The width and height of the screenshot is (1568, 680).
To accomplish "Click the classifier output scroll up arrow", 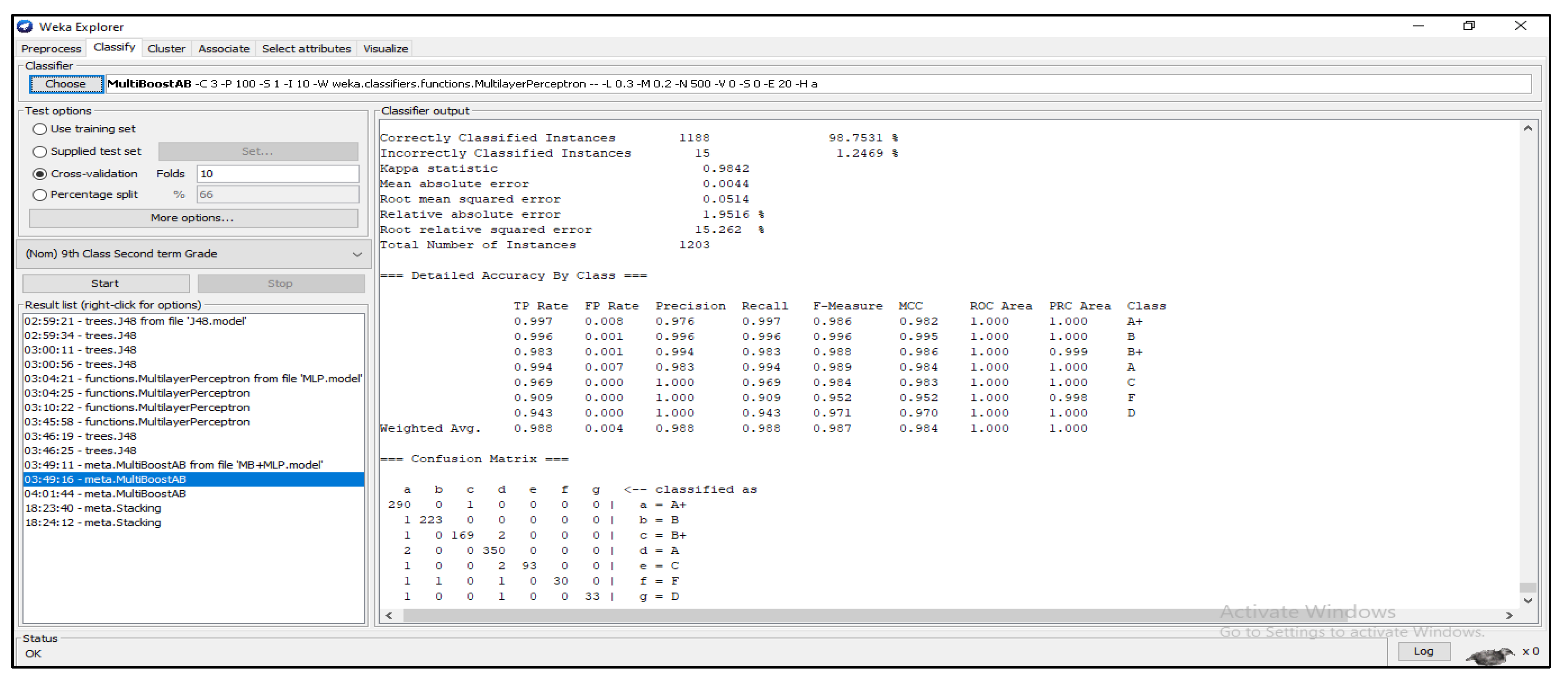I will 1528,128.
